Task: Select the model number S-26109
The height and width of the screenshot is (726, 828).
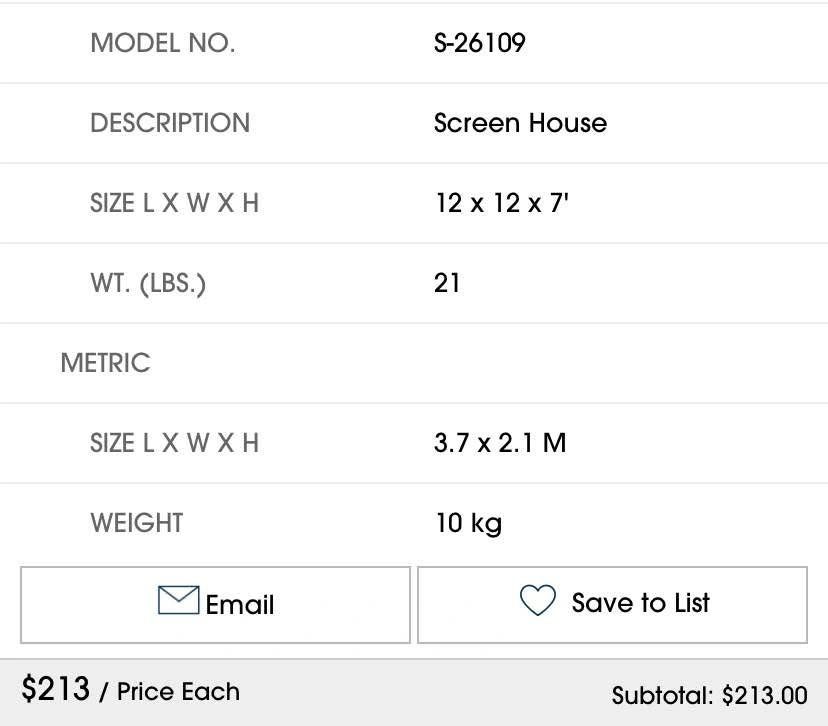Action: pyautogui.click(x=479, y=43)
